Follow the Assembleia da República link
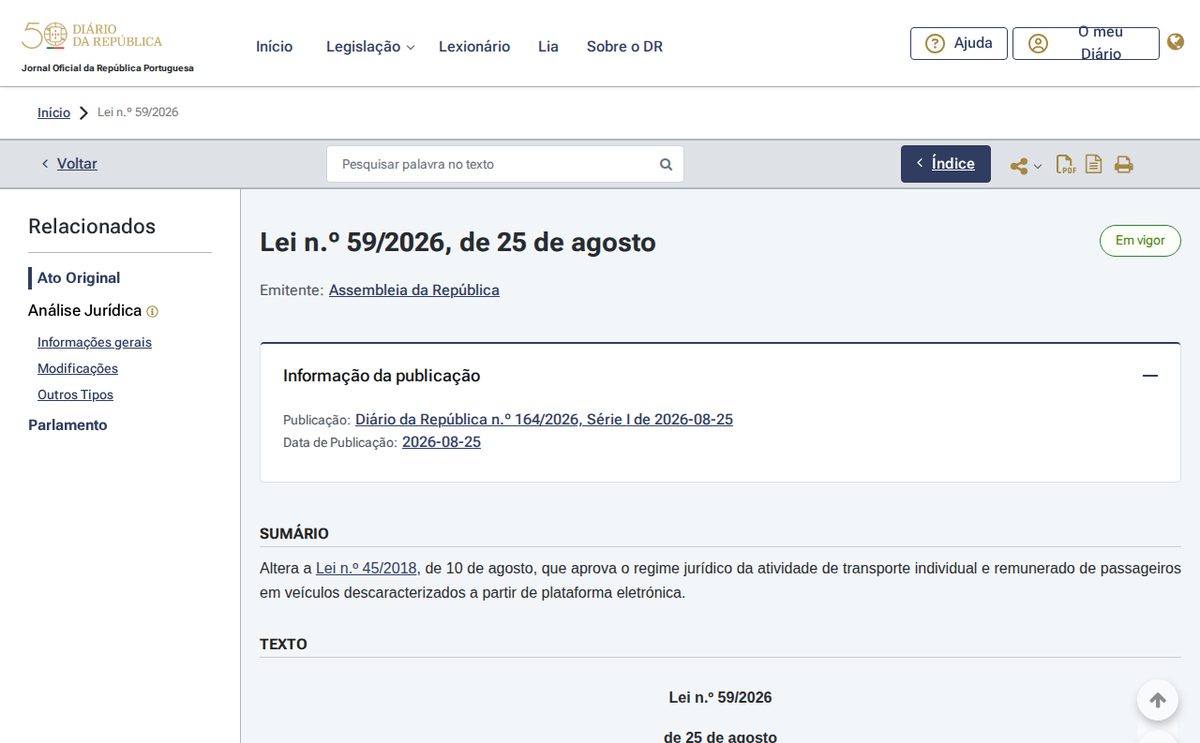Screen dimensions: 1200x743 pos(414,290)
